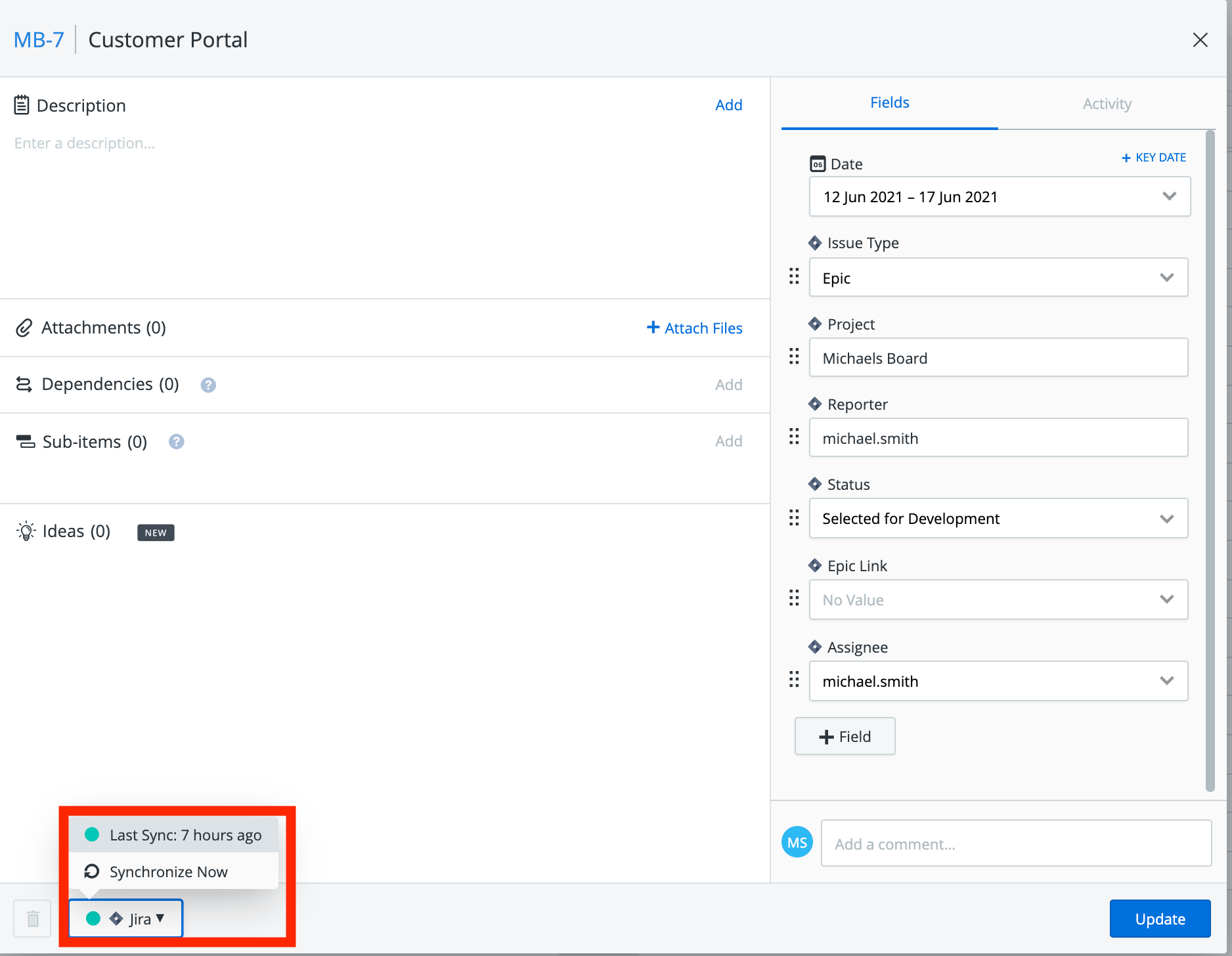
Task: Add a new Key Date
Action: (1154, 158)
